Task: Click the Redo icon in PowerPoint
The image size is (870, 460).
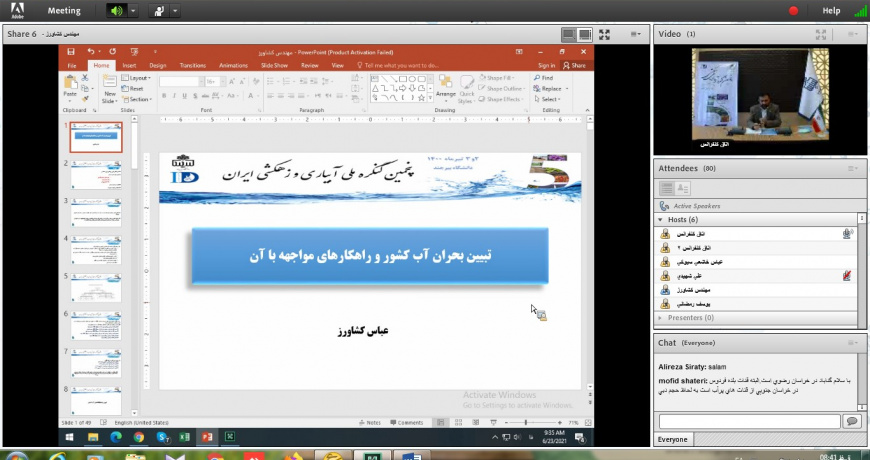Action: pyautogui.click(x=113, y=52)
